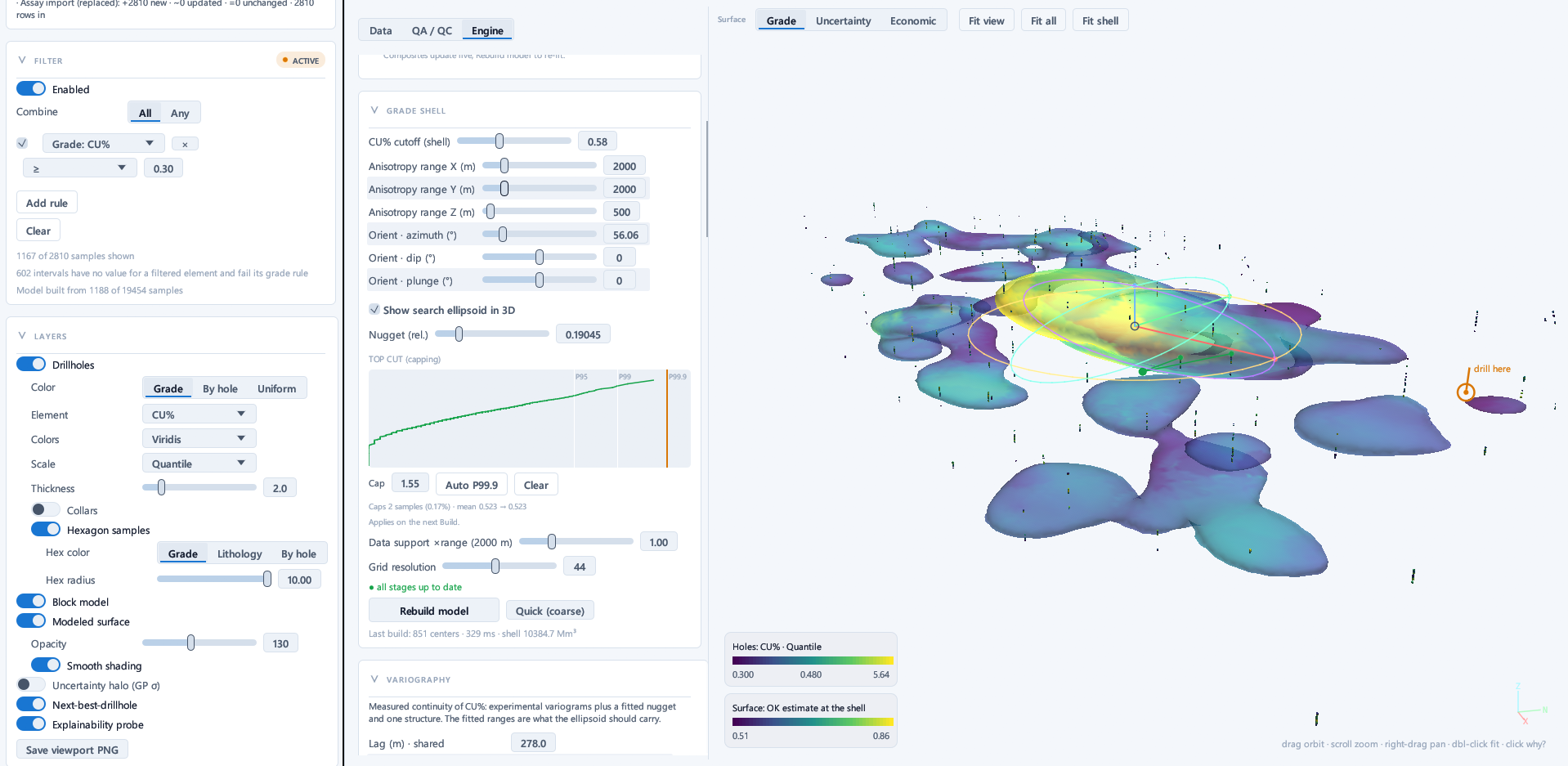The width and height of the screenshot is (1568, 766).
Task: Adjust the Hex radius slider
Action: (214, 580)
